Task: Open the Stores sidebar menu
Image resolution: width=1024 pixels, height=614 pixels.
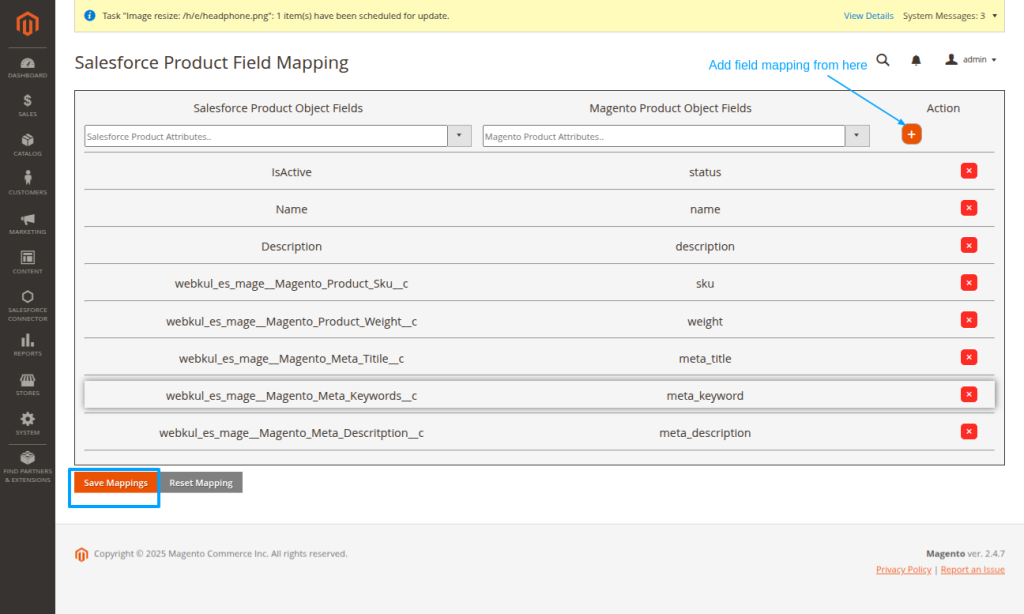Action: pos(27,385)
